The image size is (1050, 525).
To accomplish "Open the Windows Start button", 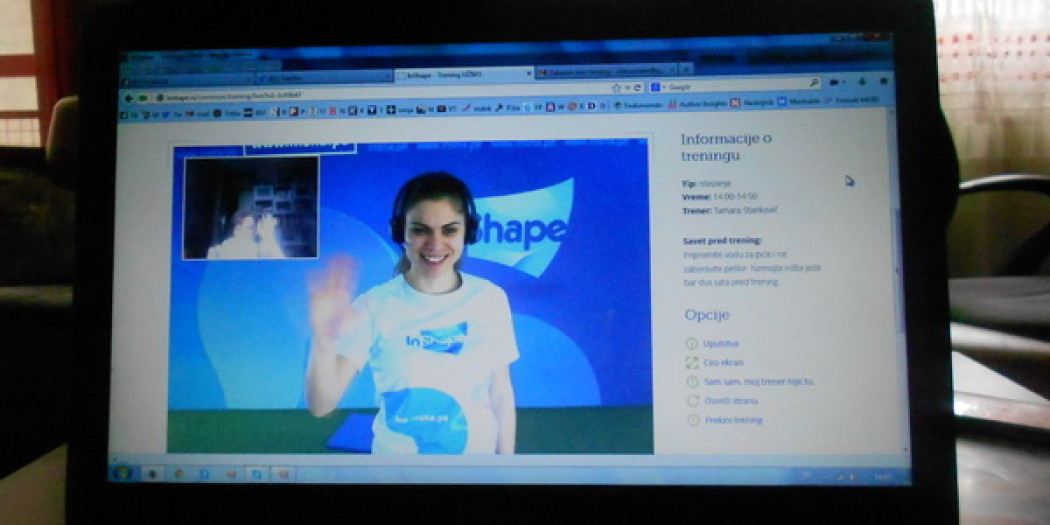I will pyautogui.click(x=123, y=473).
